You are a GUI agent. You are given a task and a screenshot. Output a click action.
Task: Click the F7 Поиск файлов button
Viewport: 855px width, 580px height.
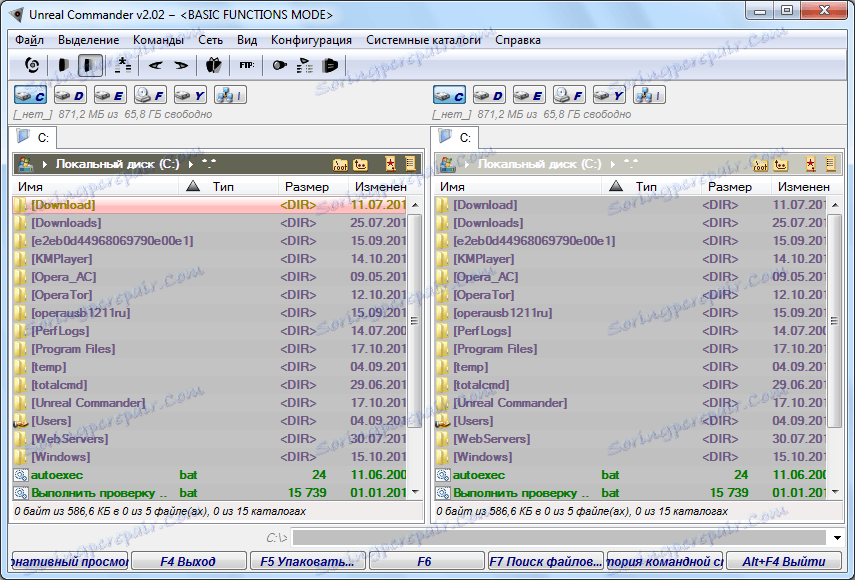pos(545,561)
